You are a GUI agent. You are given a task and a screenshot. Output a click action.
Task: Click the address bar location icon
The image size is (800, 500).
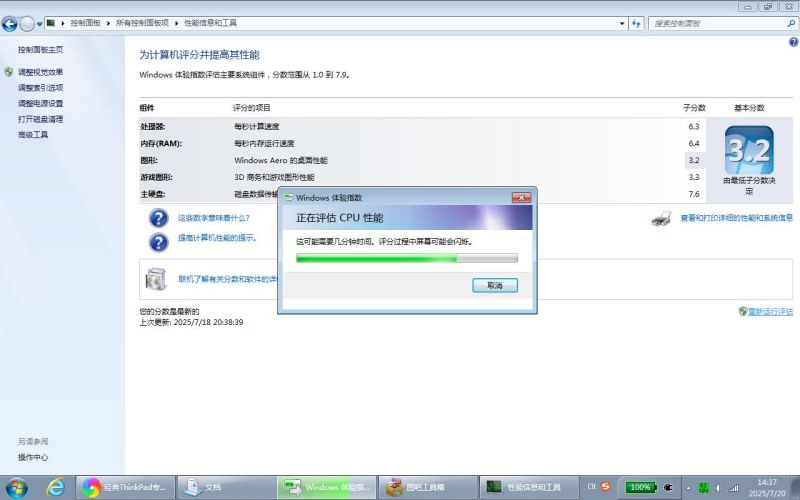pos(51,23)
